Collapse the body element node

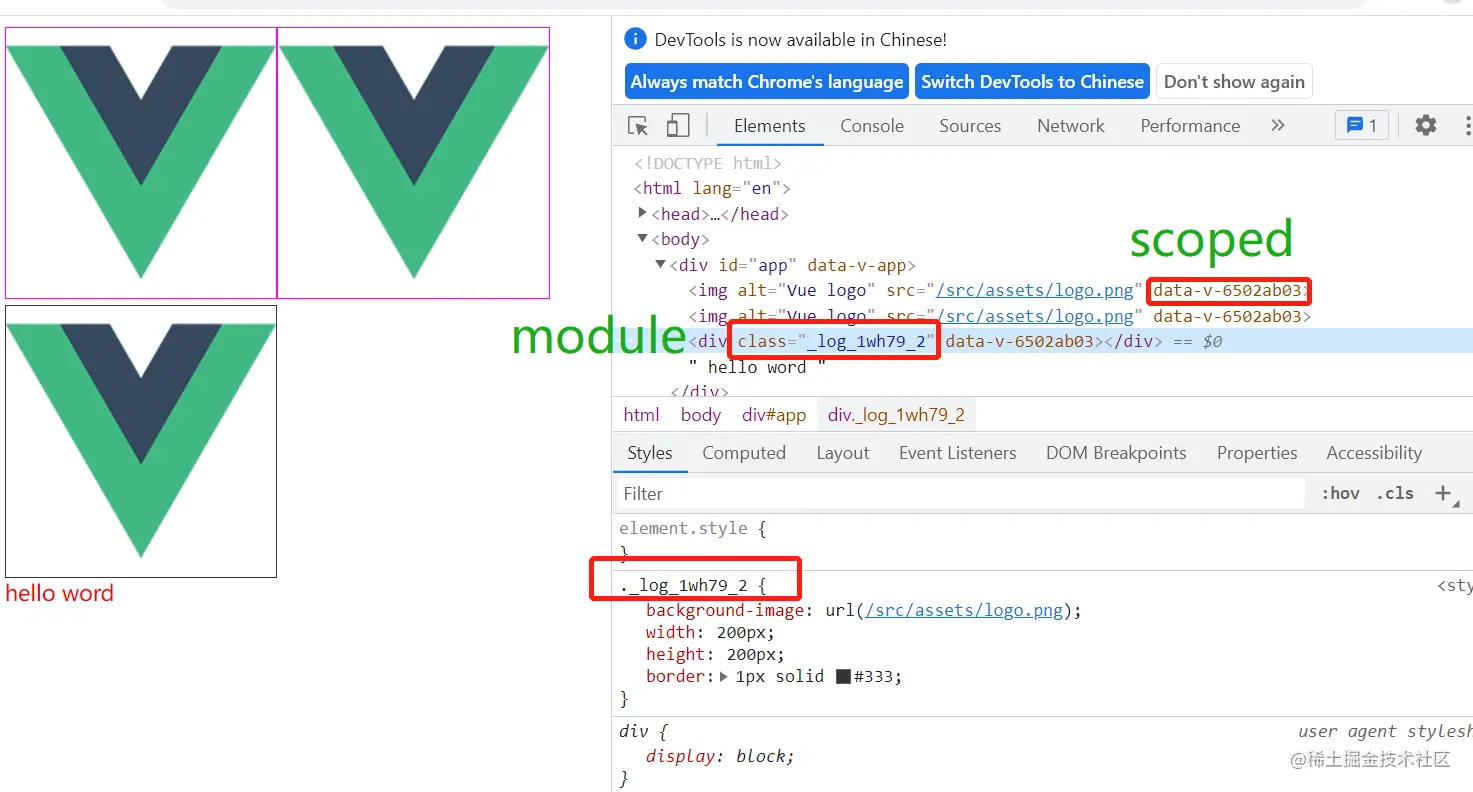[643, 239]
